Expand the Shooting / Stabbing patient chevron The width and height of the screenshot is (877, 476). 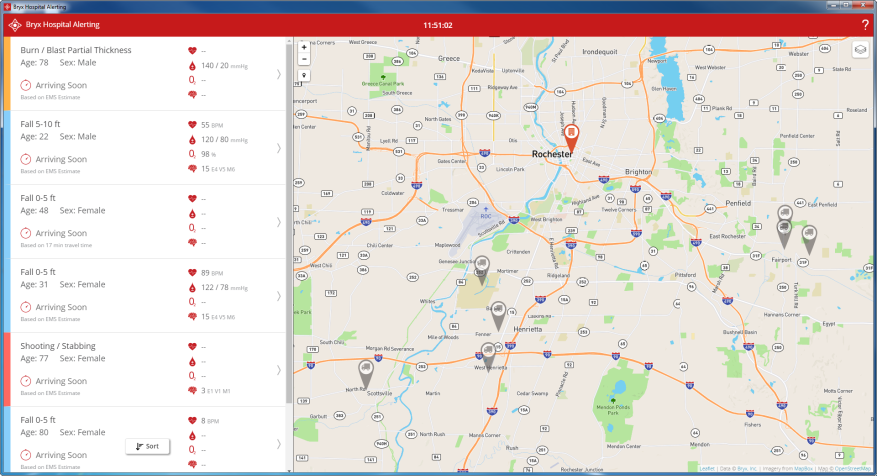(x=278, y=370)
